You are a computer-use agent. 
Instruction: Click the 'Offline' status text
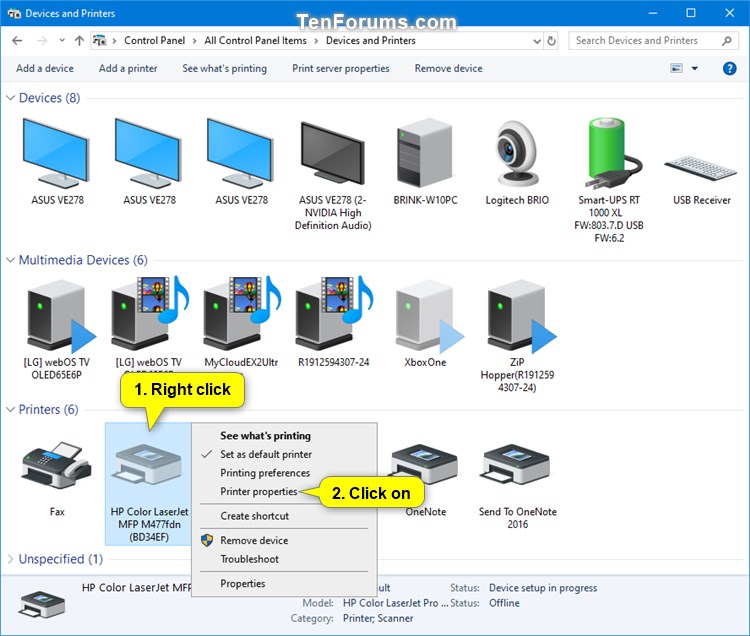tap(504, 603)
